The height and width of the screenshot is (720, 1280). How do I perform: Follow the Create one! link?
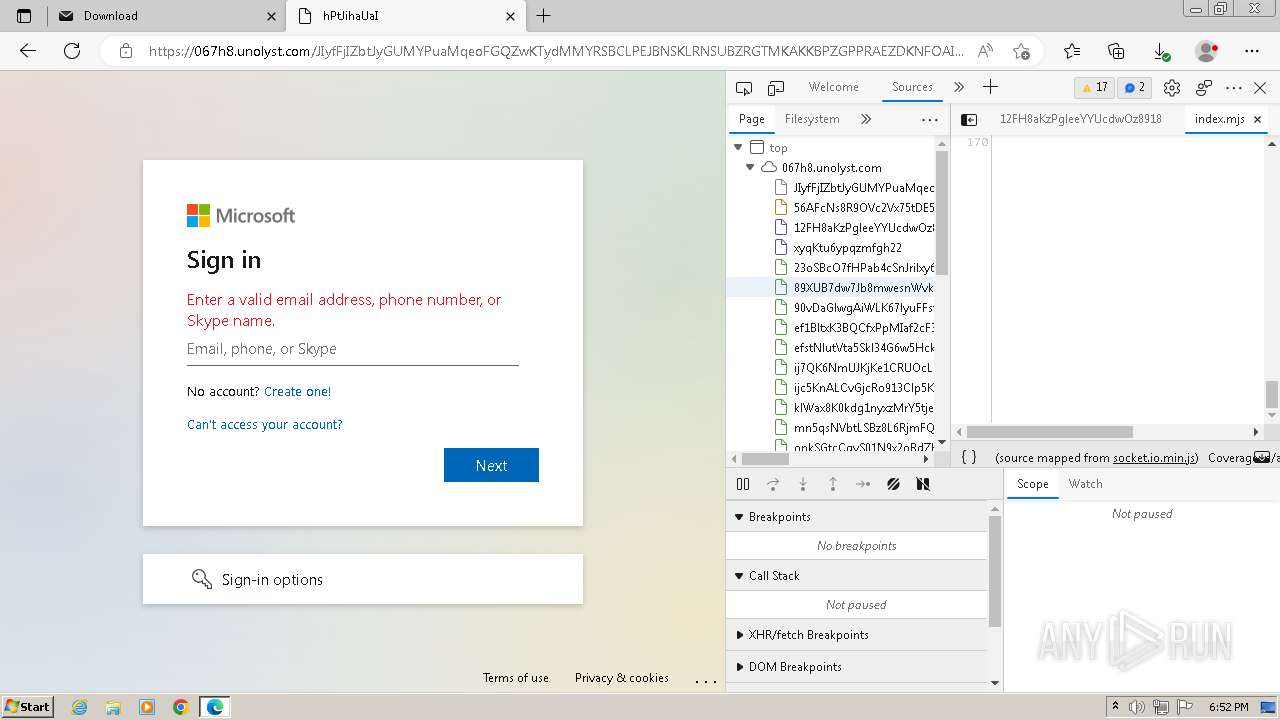(x=297, y=391)
